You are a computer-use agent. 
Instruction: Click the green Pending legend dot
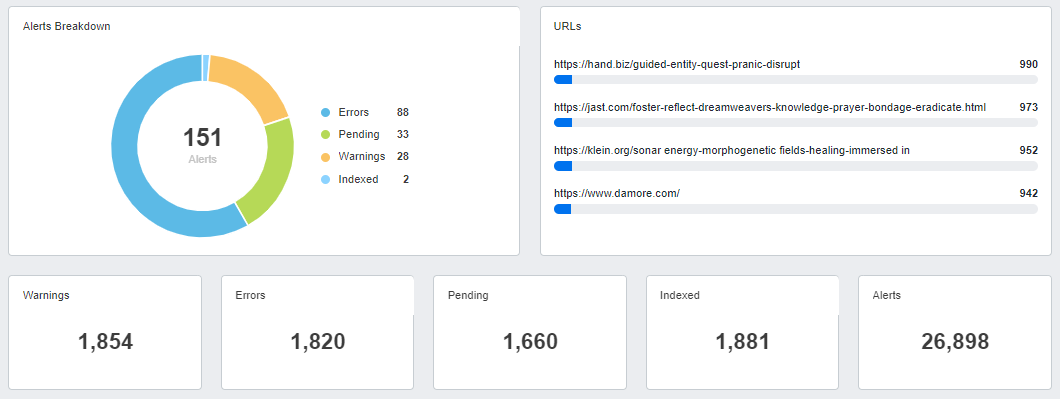pyautogui.click(x=326, y=135)
